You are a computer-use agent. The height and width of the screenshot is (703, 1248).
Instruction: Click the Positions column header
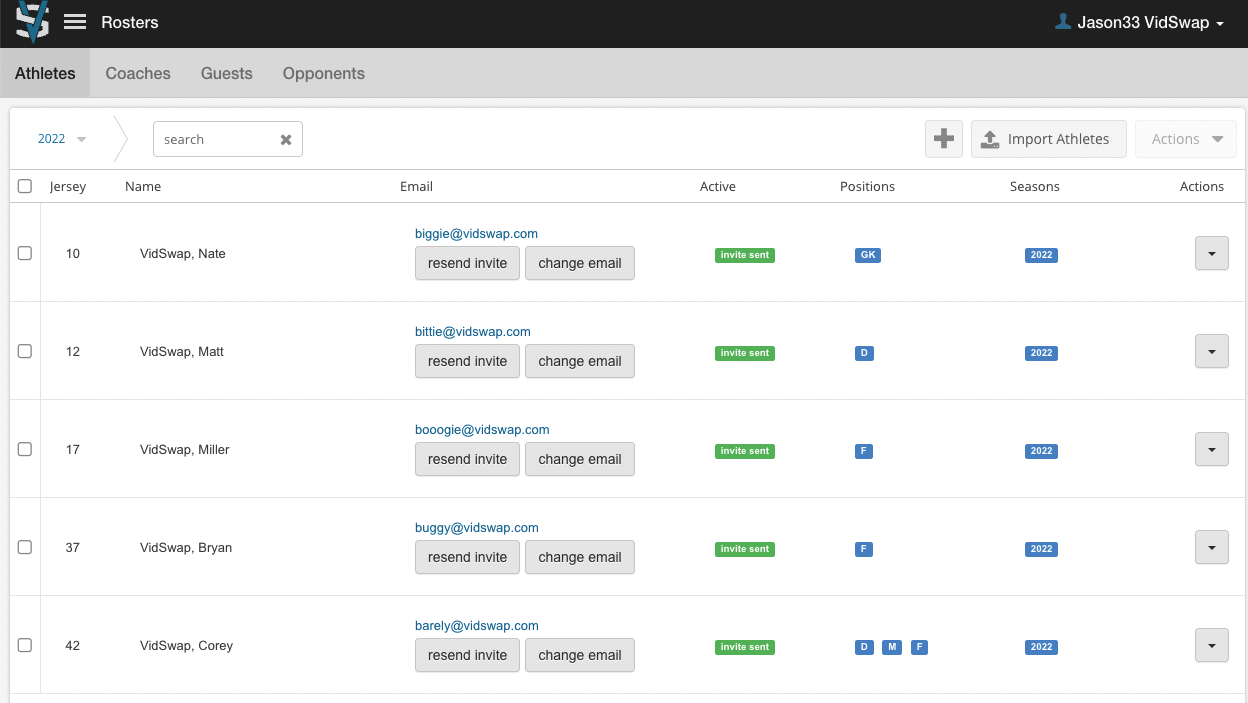pyautogui.click(x=867, y=186)
